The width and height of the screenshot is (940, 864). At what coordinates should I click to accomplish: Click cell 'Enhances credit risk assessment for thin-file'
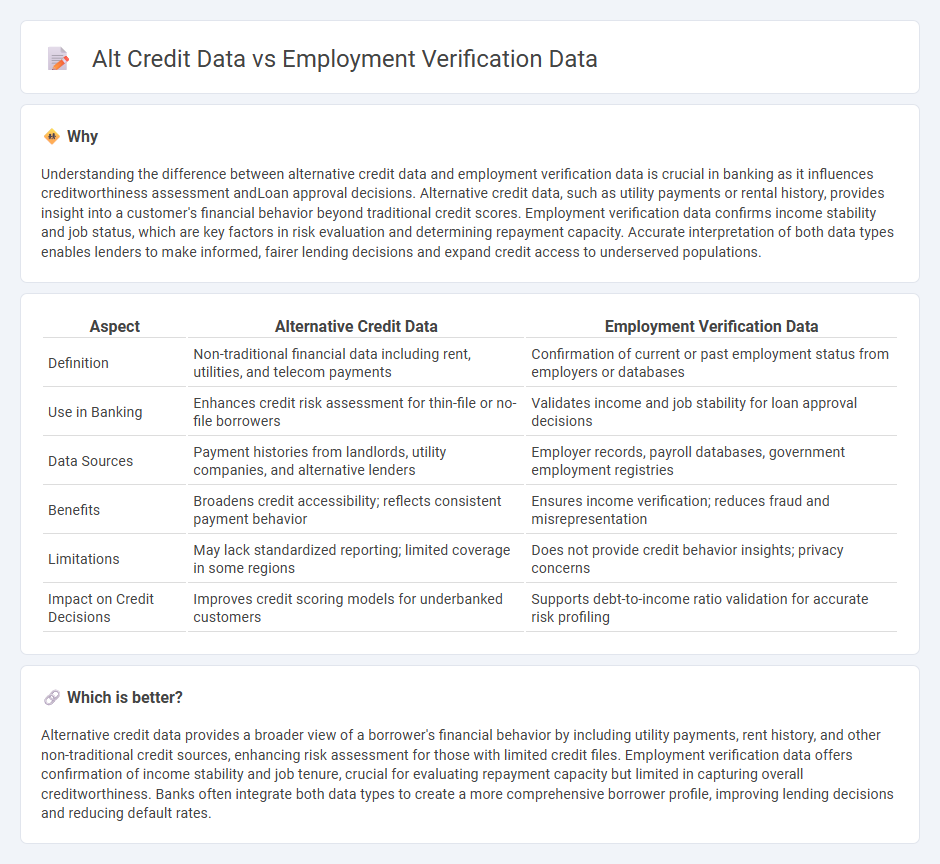tap(355, 412)
